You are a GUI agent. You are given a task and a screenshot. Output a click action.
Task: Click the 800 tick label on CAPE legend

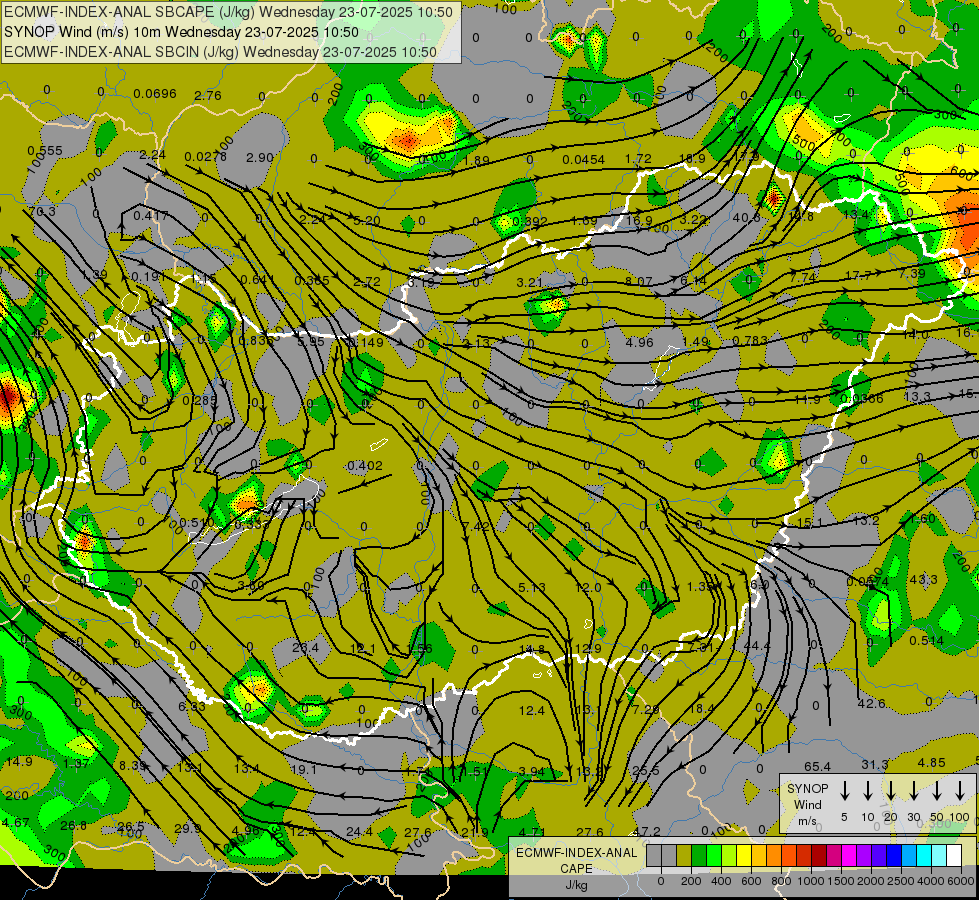[x=781, y=881]
